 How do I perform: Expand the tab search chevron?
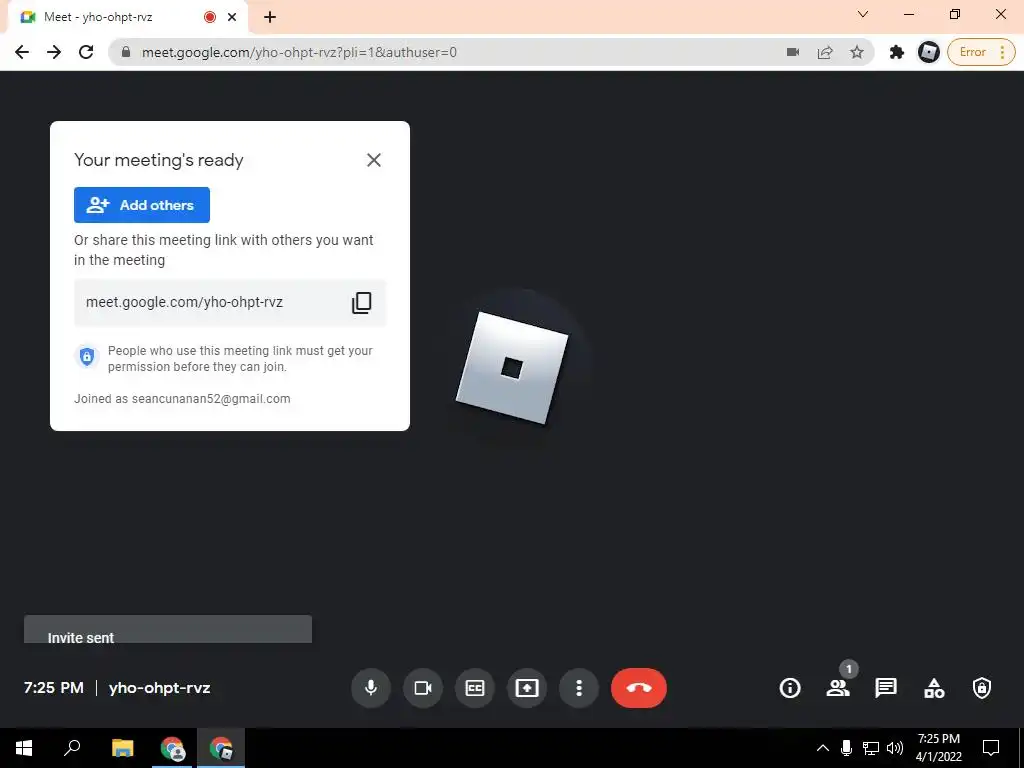(863, 14)
